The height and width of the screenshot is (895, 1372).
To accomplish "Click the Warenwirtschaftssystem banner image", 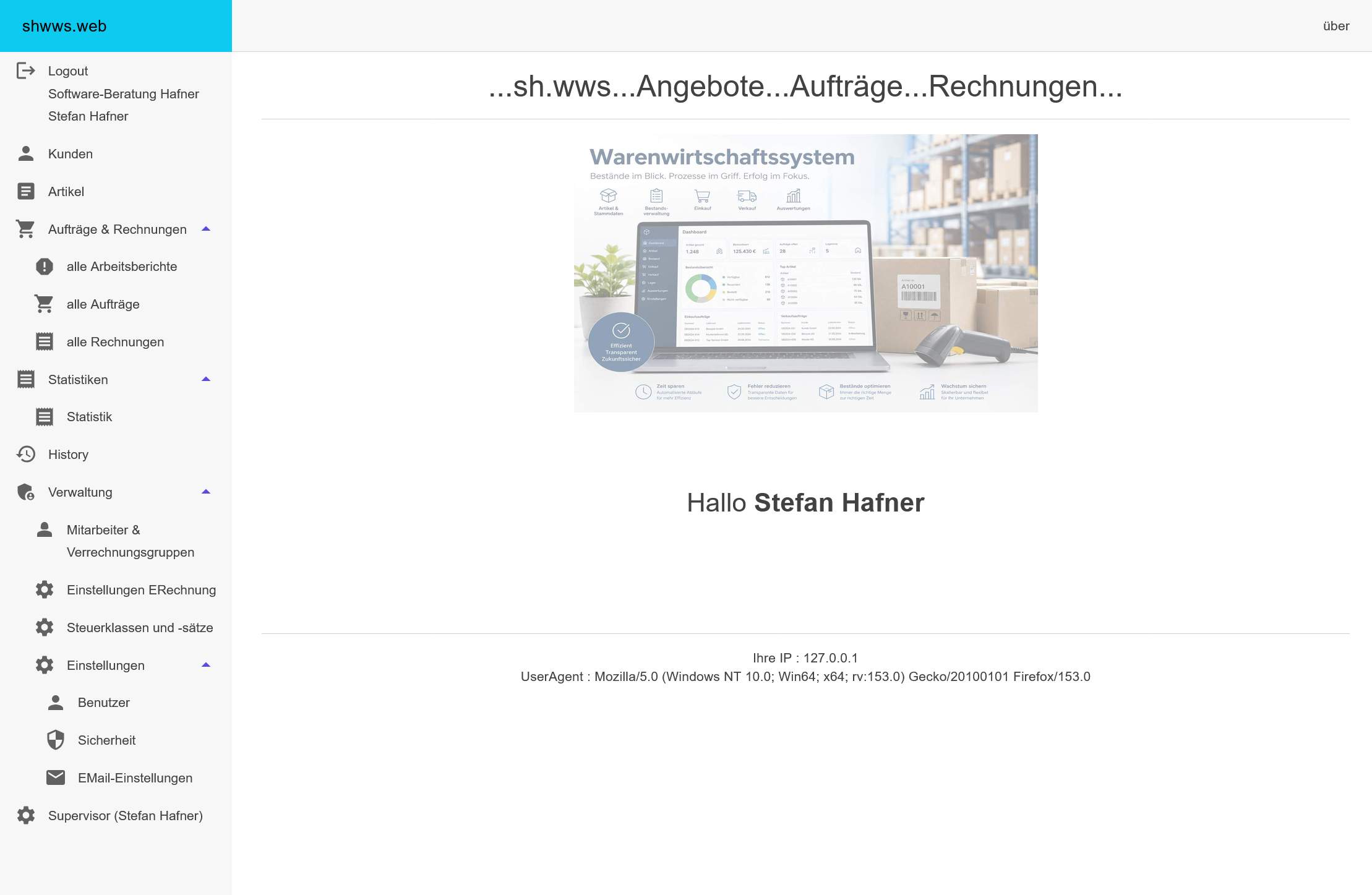I will (x=805, y=273).
